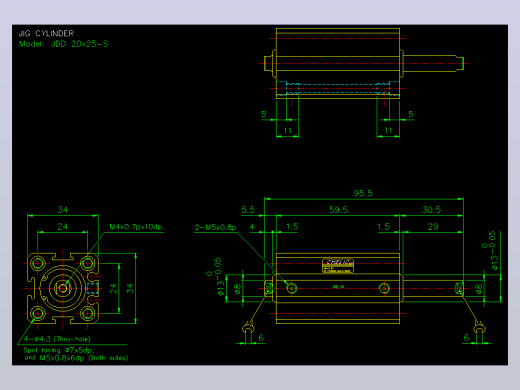
Task: Click the CHELIC nameplate on the cylinder body
Action: [338, 266]
